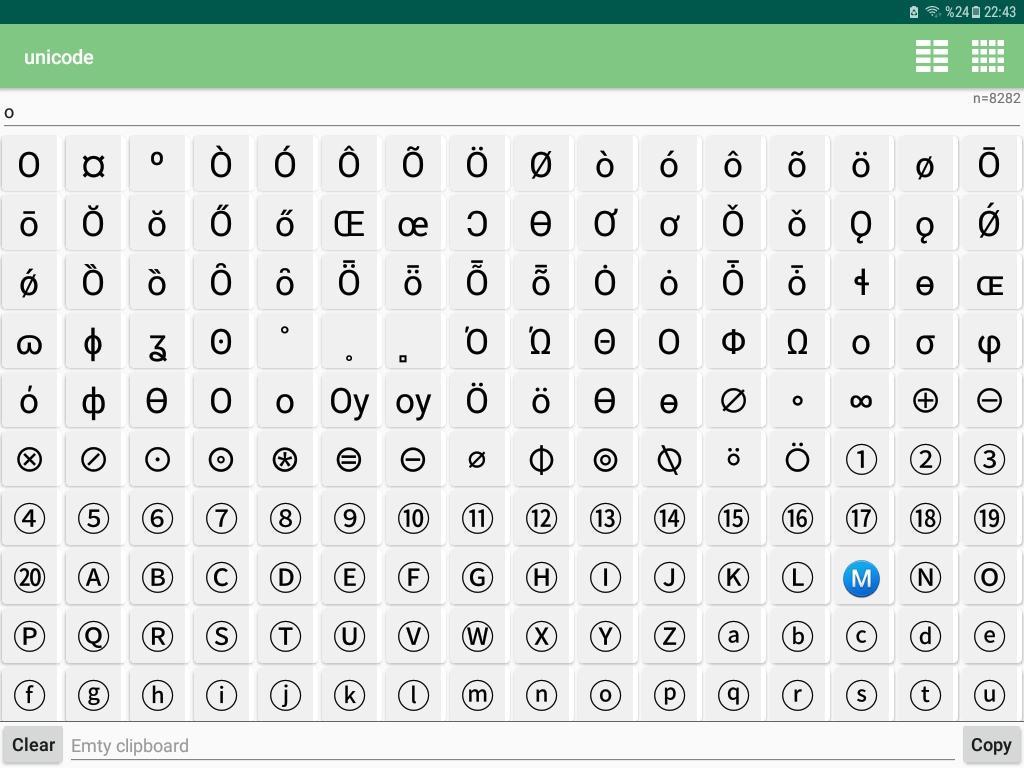This screenshot has height=768, width=1024.
Task: Switch to the dense grid view icon
Action: click(x=987, y=57)
